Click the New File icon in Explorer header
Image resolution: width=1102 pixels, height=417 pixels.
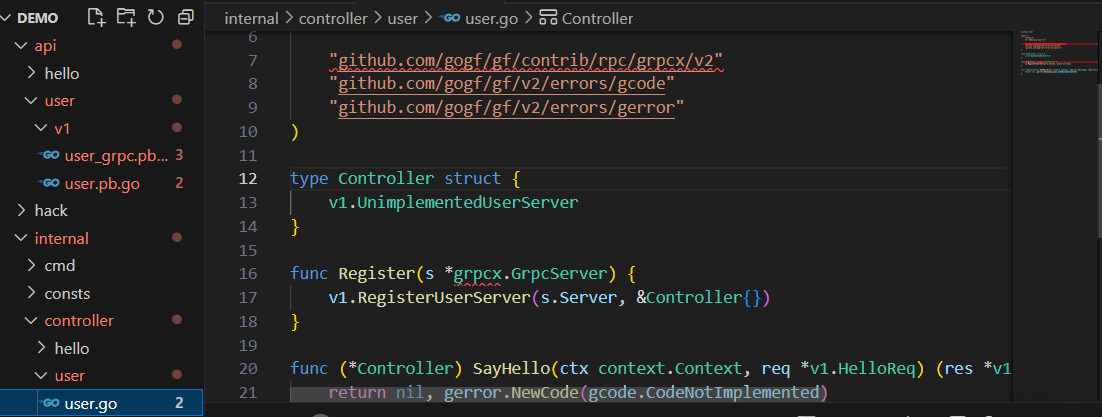point(96,17)
